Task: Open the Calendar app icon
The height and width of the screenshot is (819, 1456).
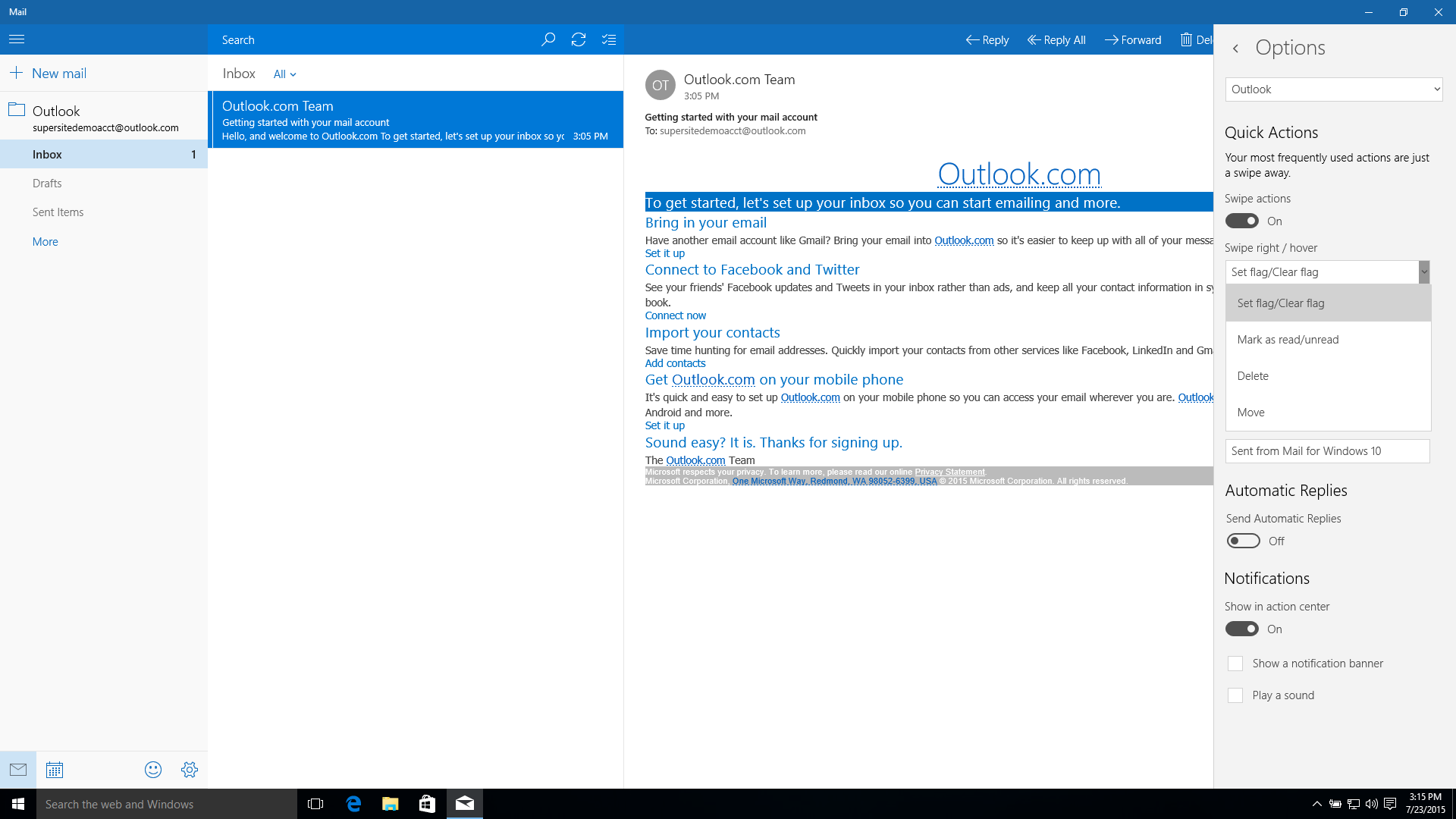Action: coord(55,770)
